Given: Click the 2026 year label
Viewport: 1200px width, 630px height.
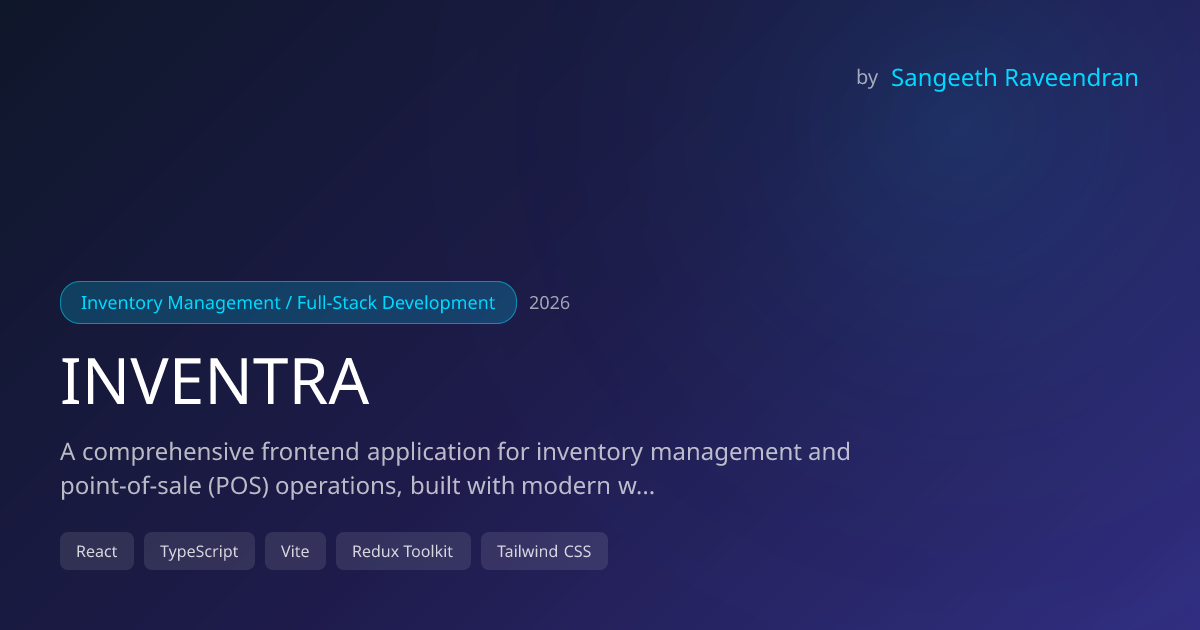Looking at the screenshot, I should (x=549, y=303).
